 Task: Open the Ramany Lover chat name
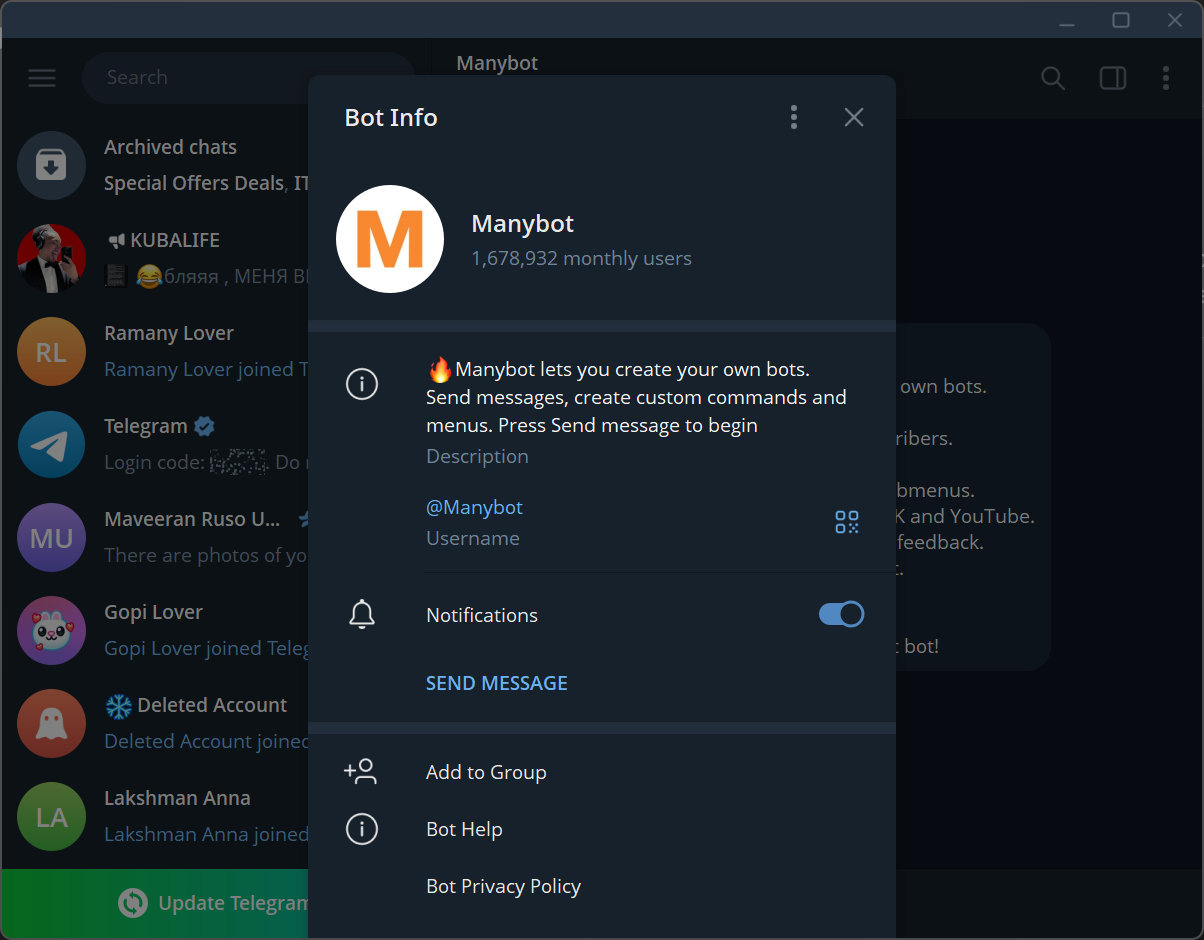[x=169, y=333]
